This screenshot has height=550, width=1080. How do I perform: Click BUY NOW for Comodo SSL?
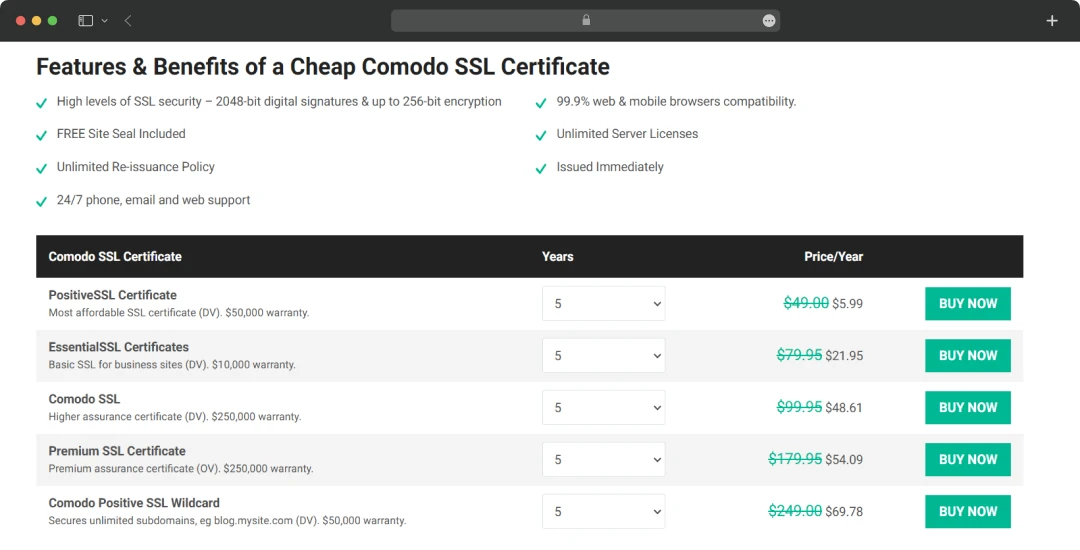click(968, 408)
